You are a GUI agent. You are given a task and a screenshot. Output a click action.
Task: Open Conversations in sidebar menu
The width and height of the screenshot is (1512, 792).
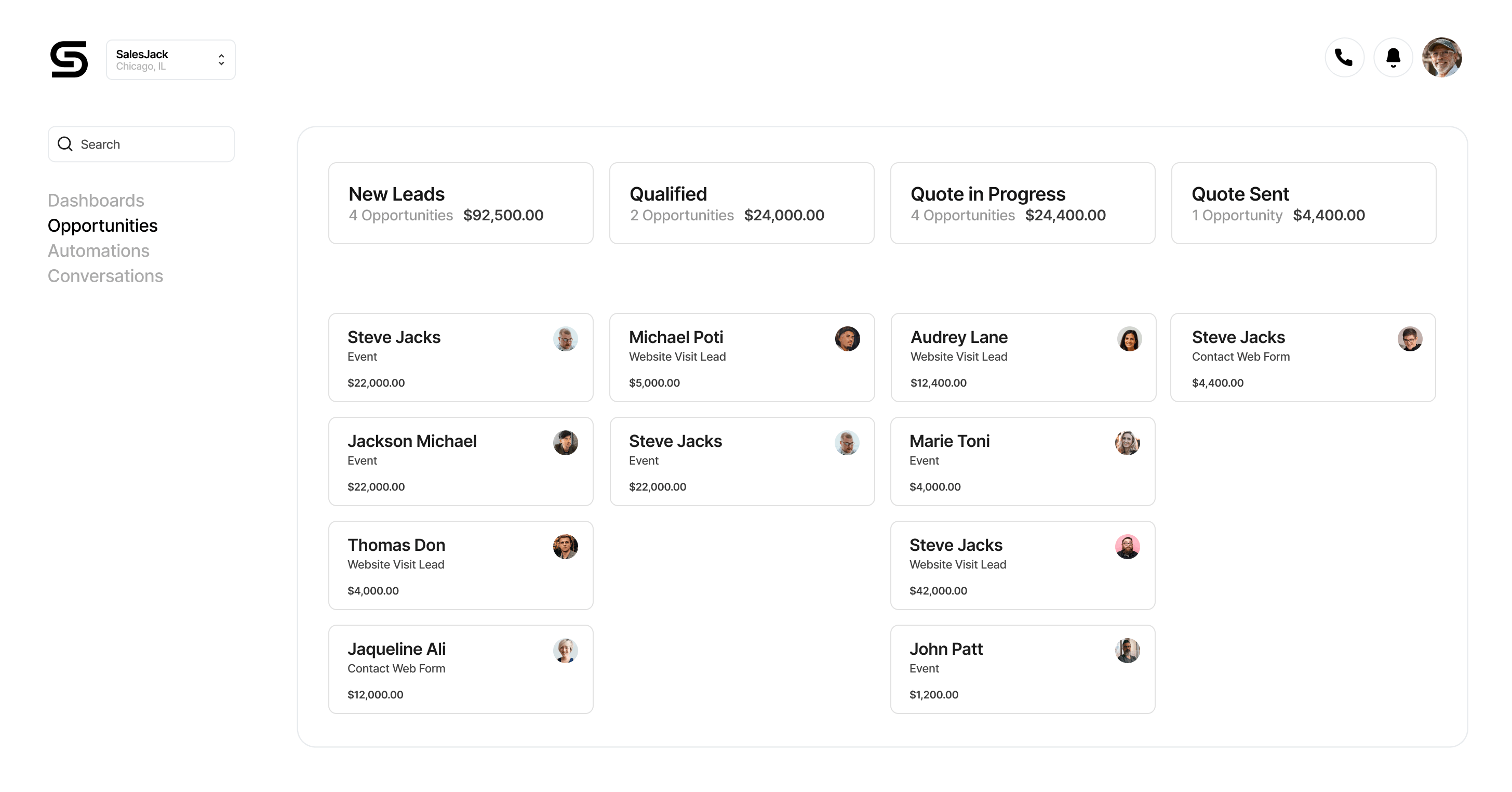coord(105,276)
